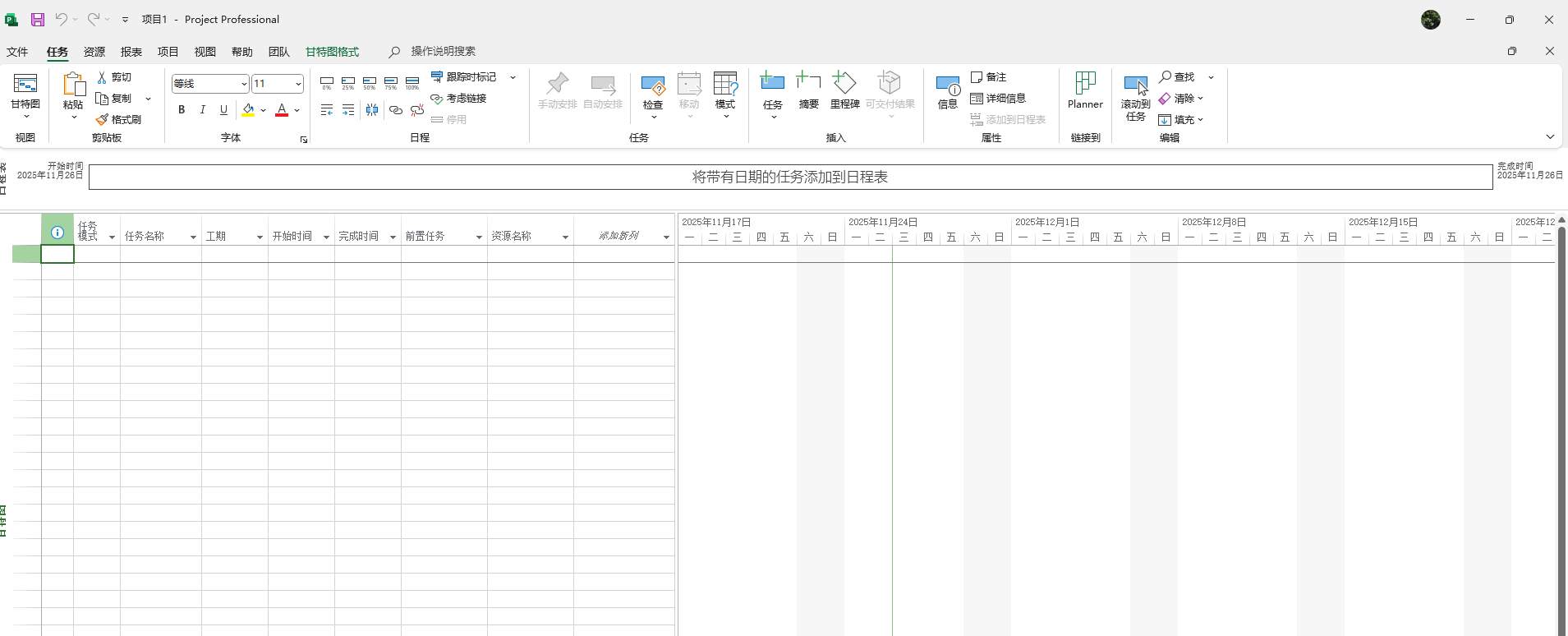The height and width of the screenshot is (636, 1568).
Task: Click Details (详细信息) button
Action: point(998,98)
